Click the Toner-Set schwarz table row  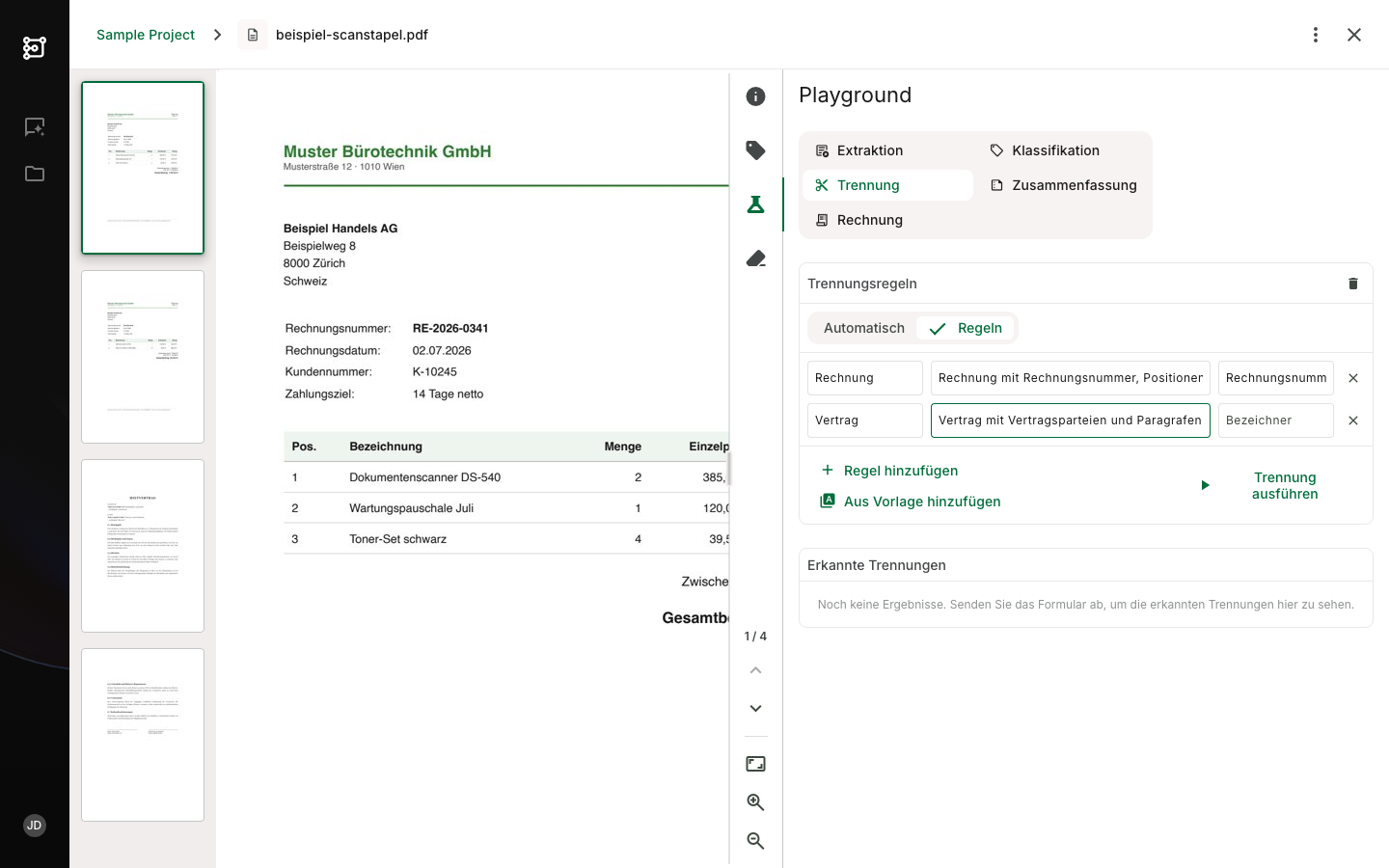(x=506, y=539)
